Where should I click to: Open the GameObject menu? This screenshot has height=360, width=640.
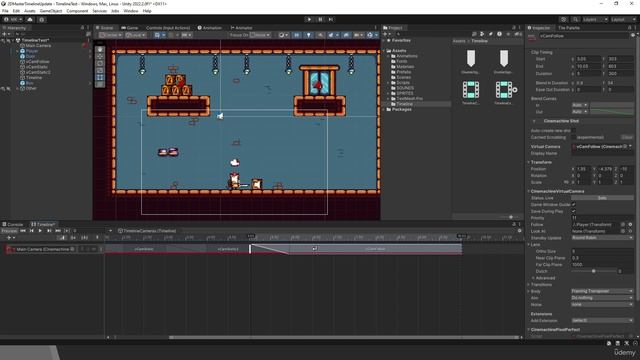(51, 11)
